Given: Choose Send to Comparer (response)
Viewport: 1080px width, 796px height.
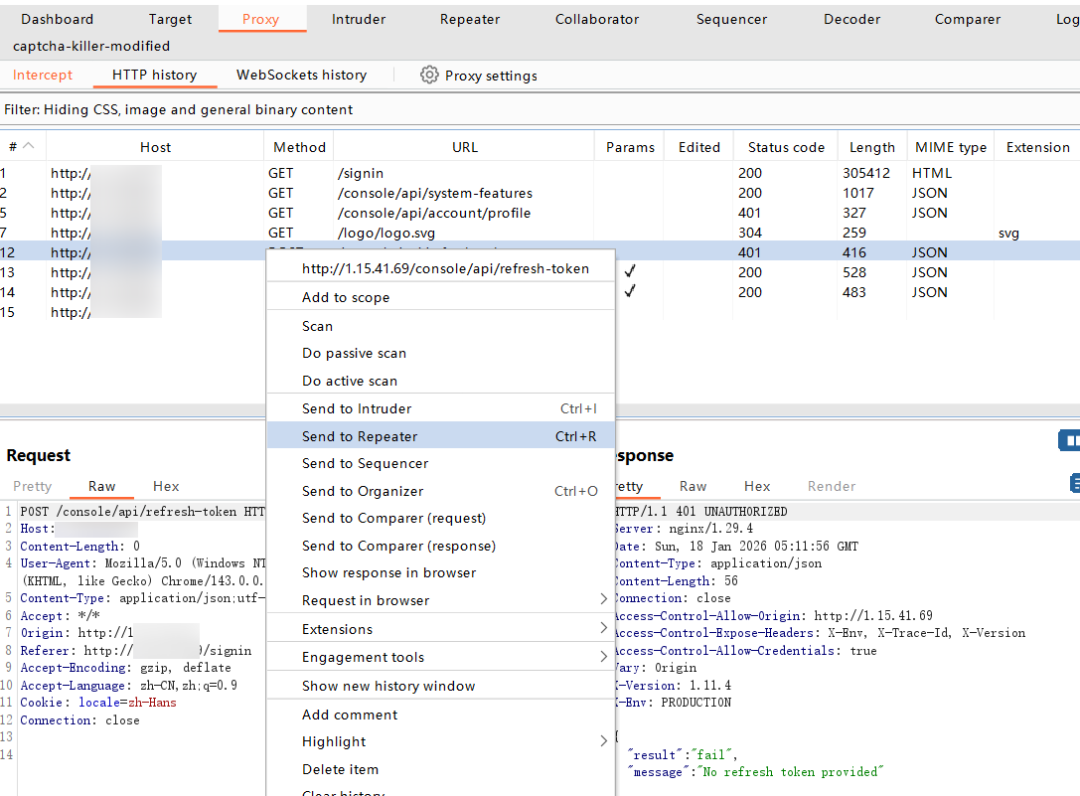Looking at the screenshot, I should 441,545.
